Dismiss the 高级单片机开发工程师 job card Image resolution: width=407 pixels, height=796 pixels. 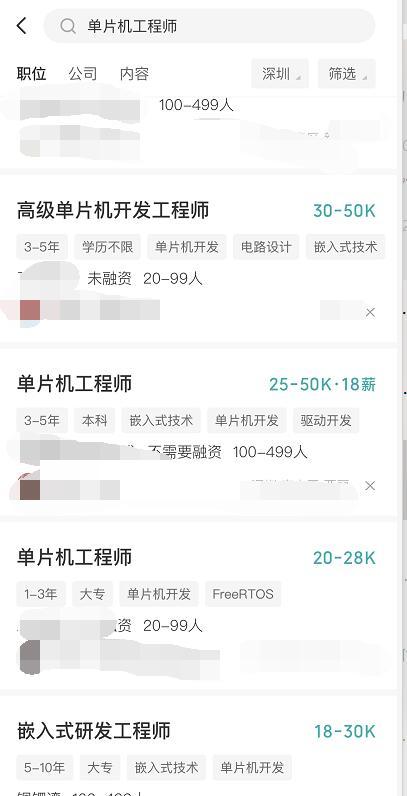pos(370,313)
